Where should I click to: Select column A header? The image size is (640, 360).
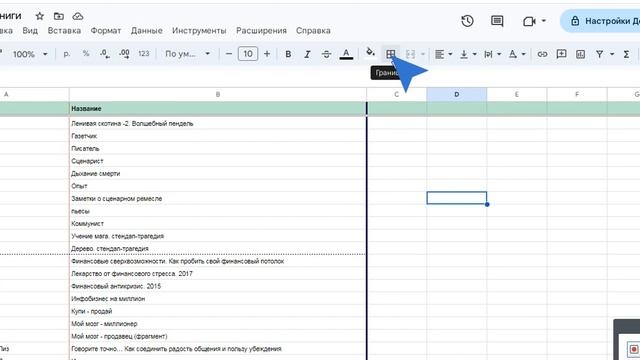point(34,94)
